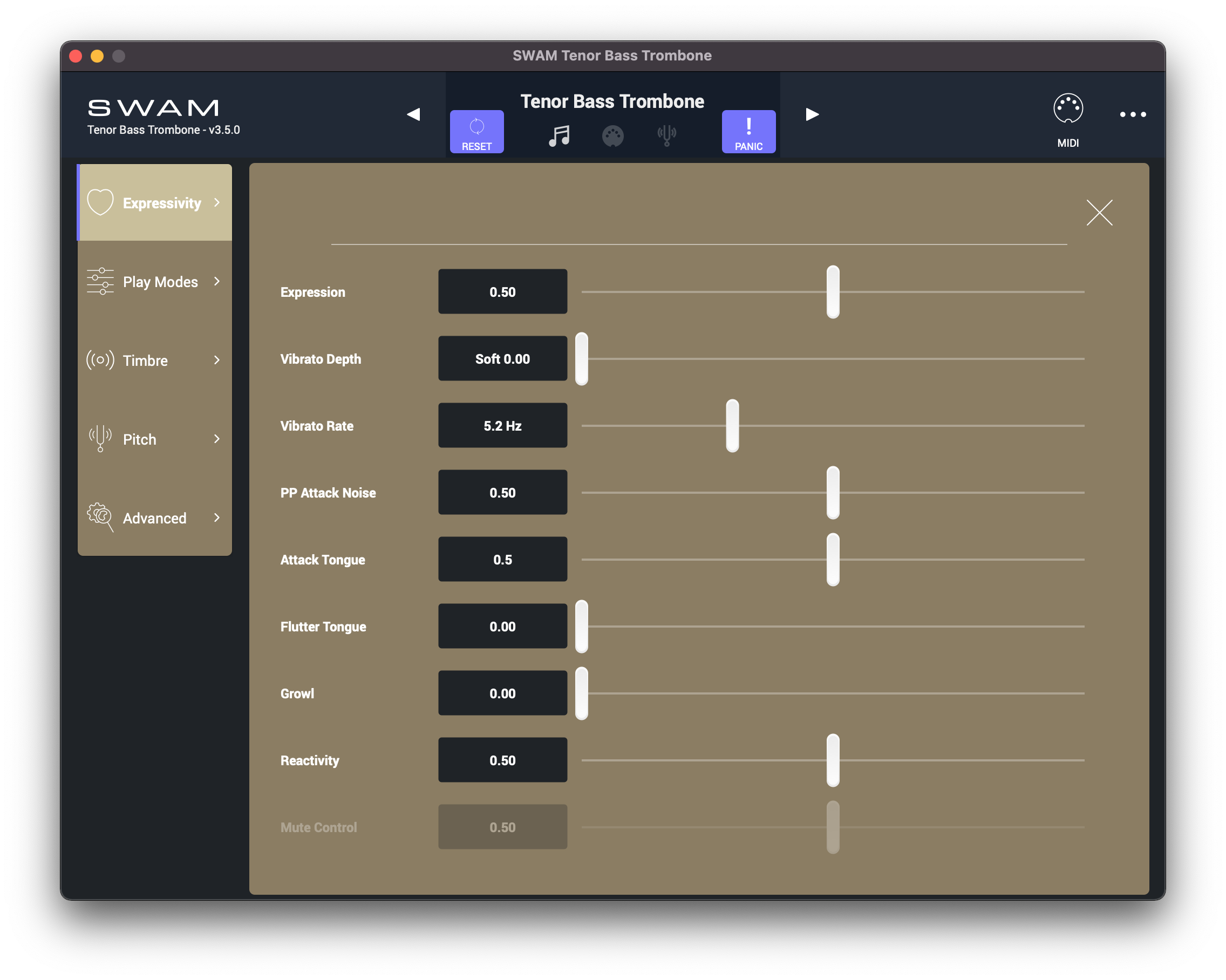Viewport: 1226px width, 980px height.
Task: Click the PP Attack Noise slider handle
Action: point(833,493)
